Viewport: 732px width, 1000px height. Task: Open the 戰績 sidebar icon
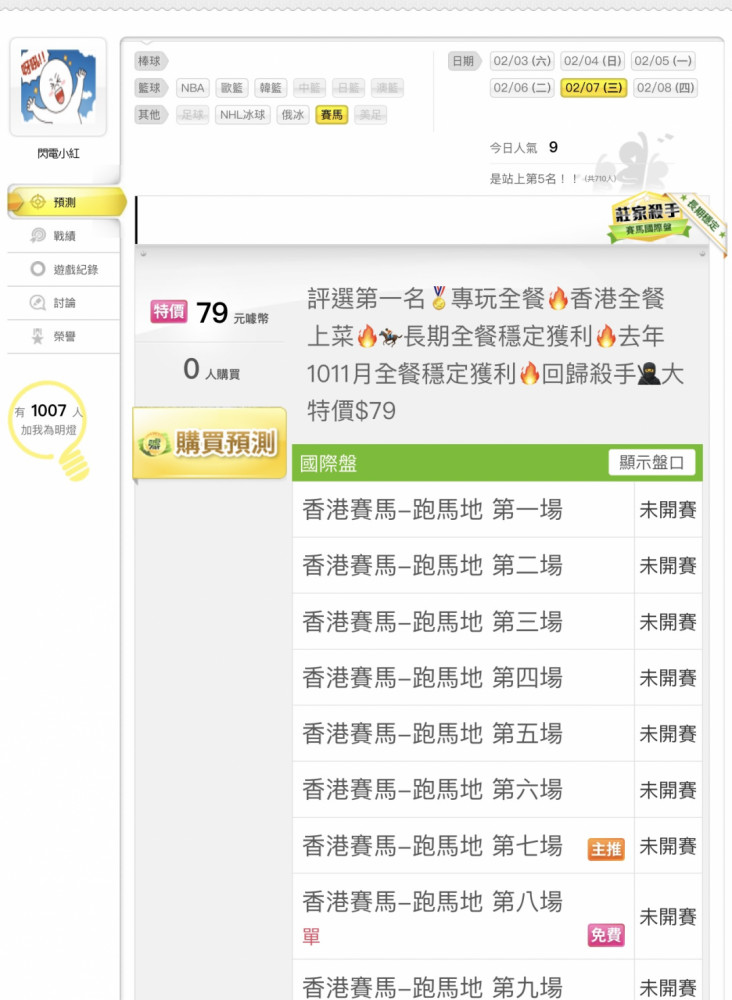coord(38,235)
